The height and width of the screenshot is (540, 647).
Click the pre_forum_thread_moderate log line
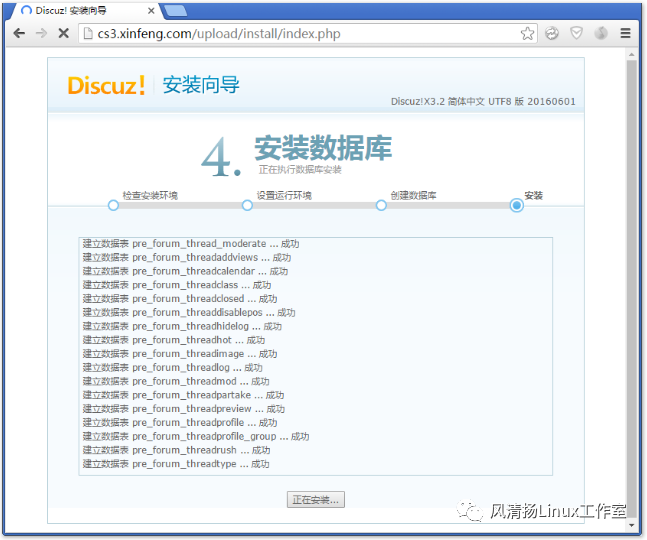(x=191, y=244)
